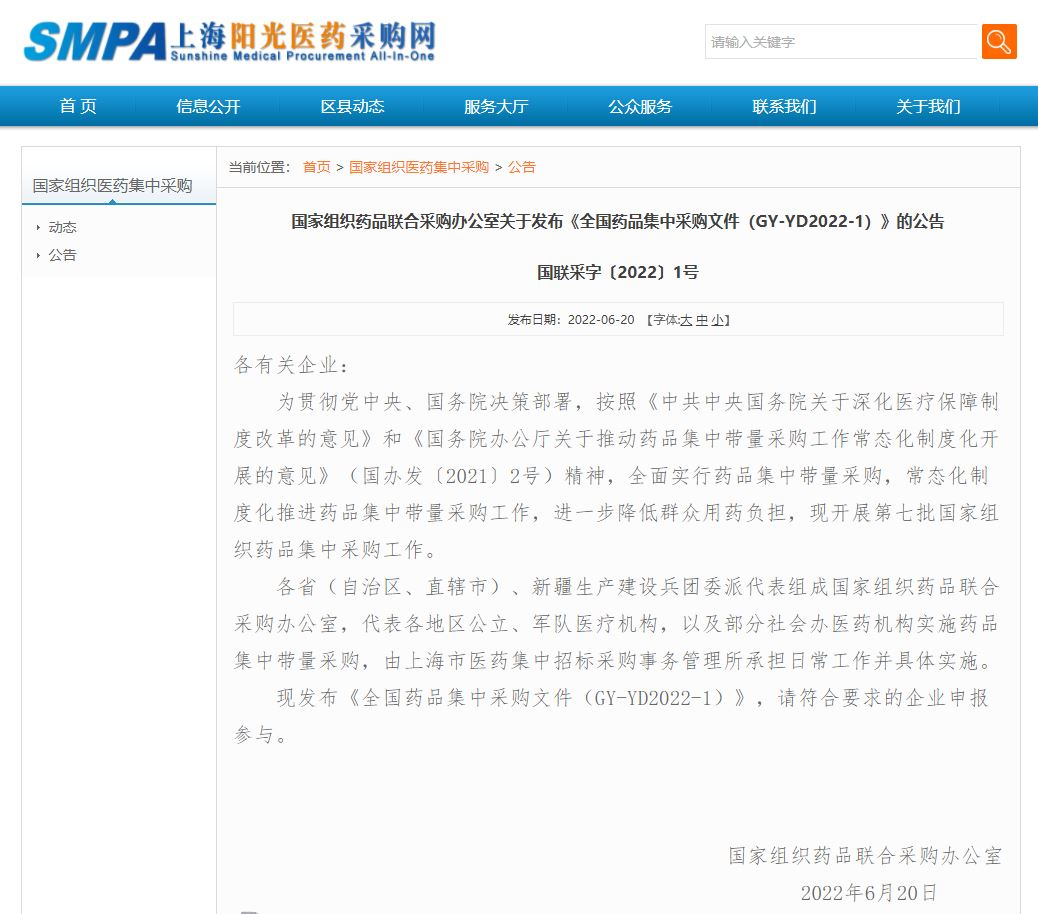
Task: Open 动态 in the left sidebar
Action: pyautogui.click(x=62, y=228)
